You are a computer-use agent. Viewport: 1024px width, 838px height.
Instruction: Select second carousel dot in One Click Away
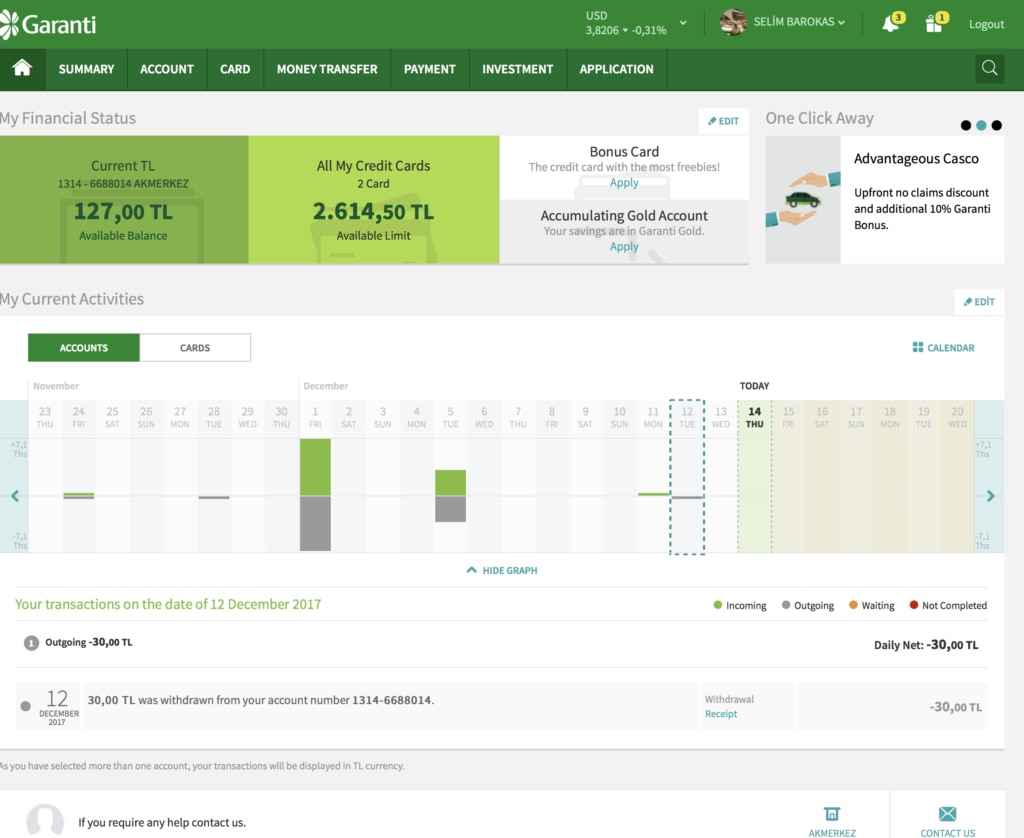(x=981, y=125)
